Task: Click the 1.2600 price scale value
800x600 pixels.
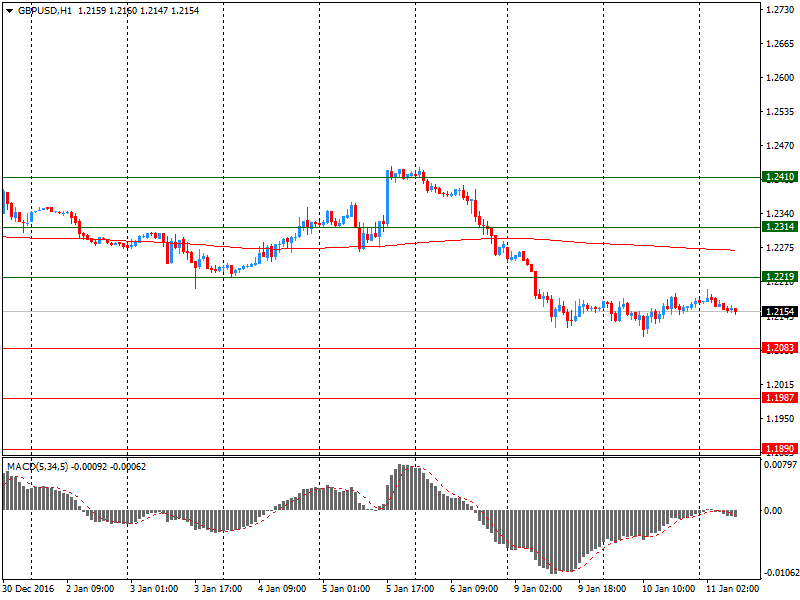Action: 780,78
